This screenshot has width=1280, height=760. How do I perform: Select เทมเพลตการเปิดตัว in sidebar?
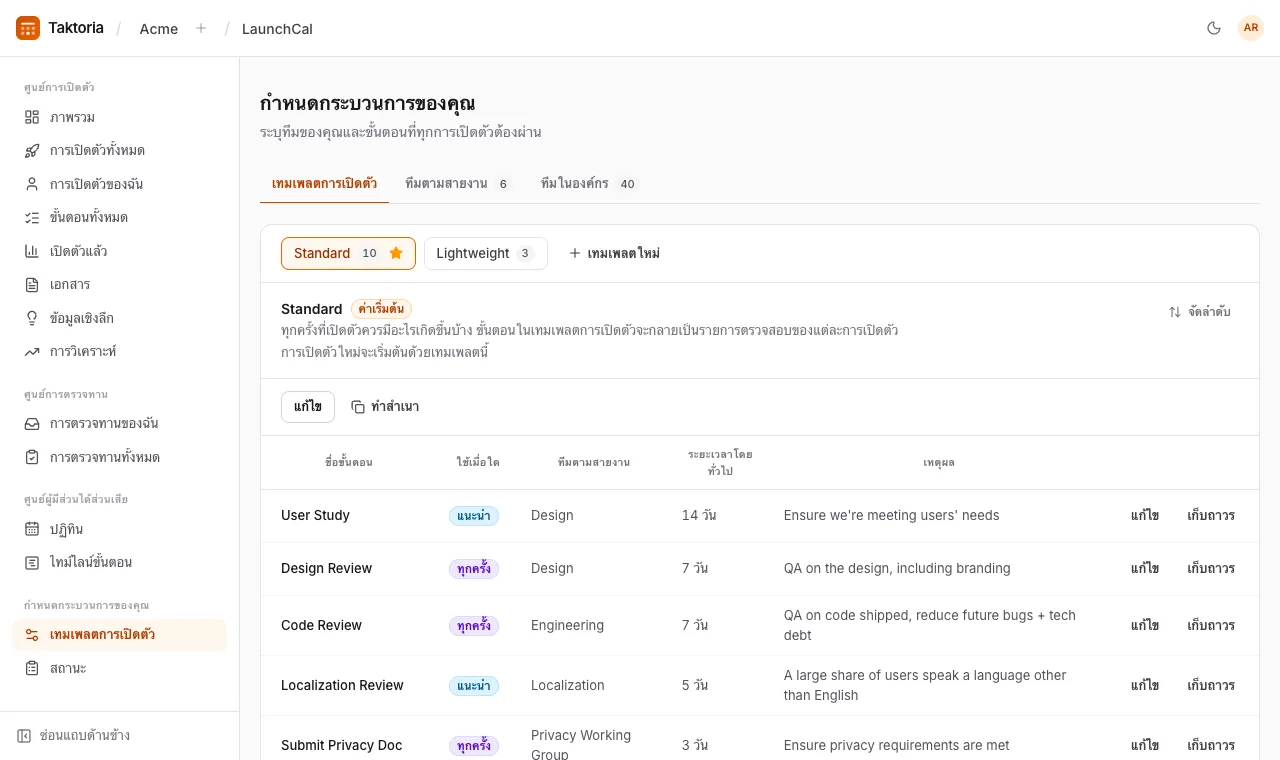[120, 634]
